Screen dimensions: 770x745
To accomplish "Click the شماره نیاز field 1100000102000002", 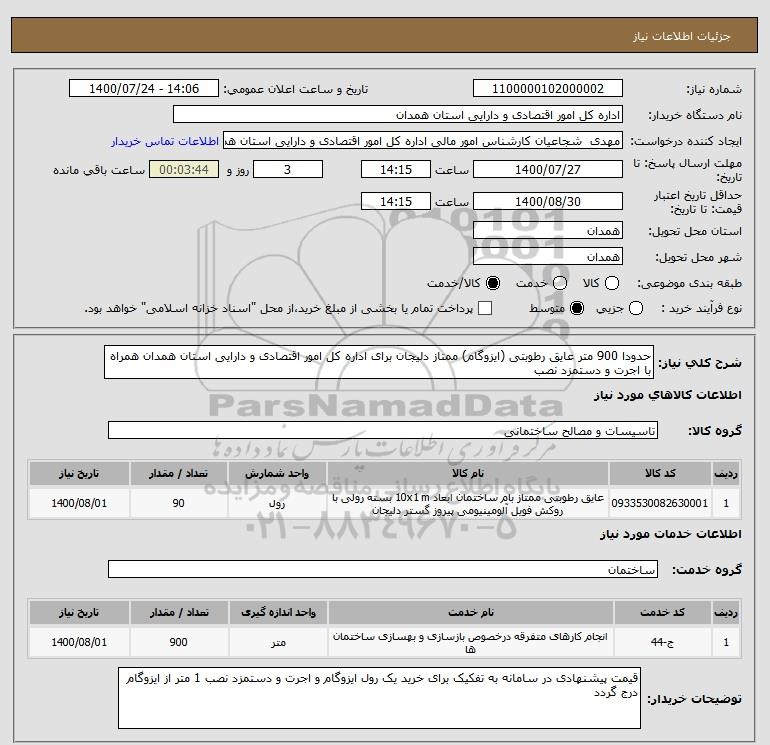I will pyautogui.click(x=548, y=88).
